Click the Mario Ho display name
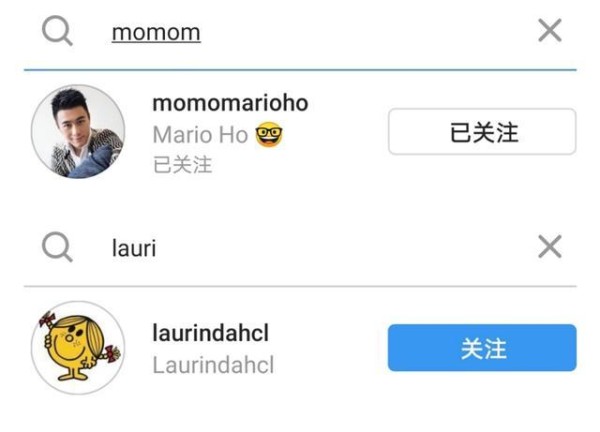 coord(200,135)
